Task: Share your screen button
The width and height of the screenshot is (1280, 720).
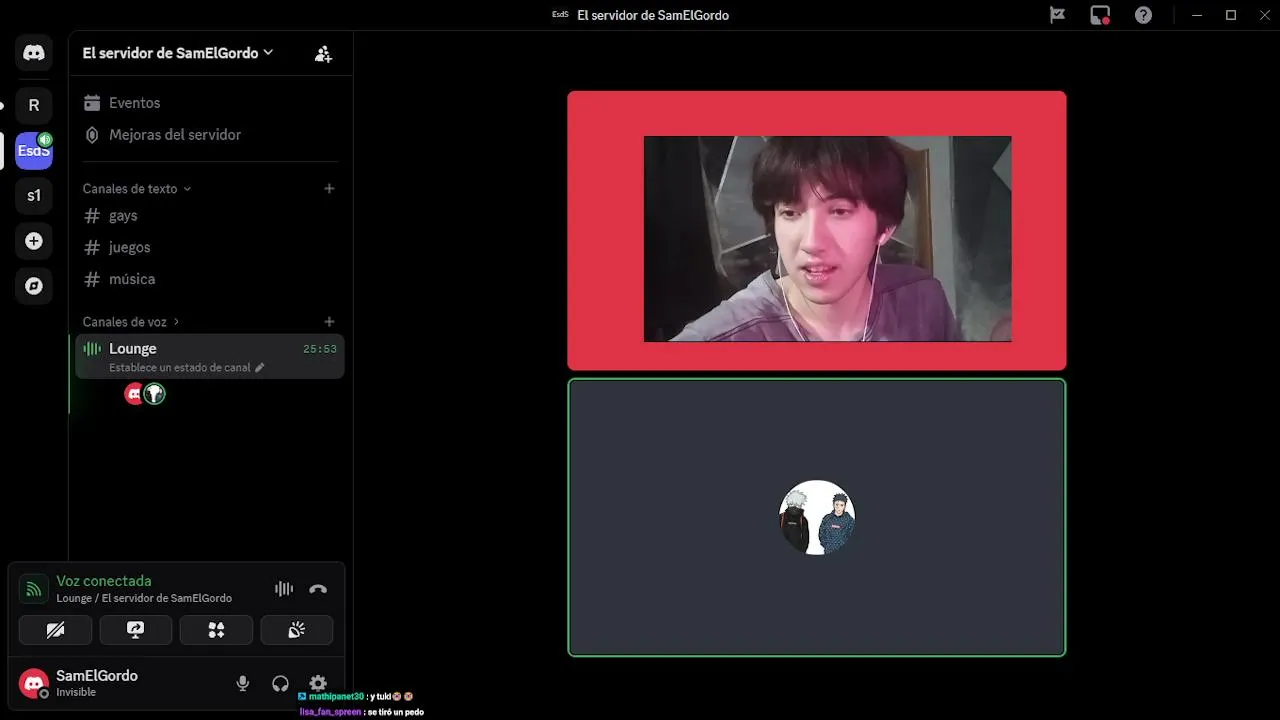Action: (136, 630)
